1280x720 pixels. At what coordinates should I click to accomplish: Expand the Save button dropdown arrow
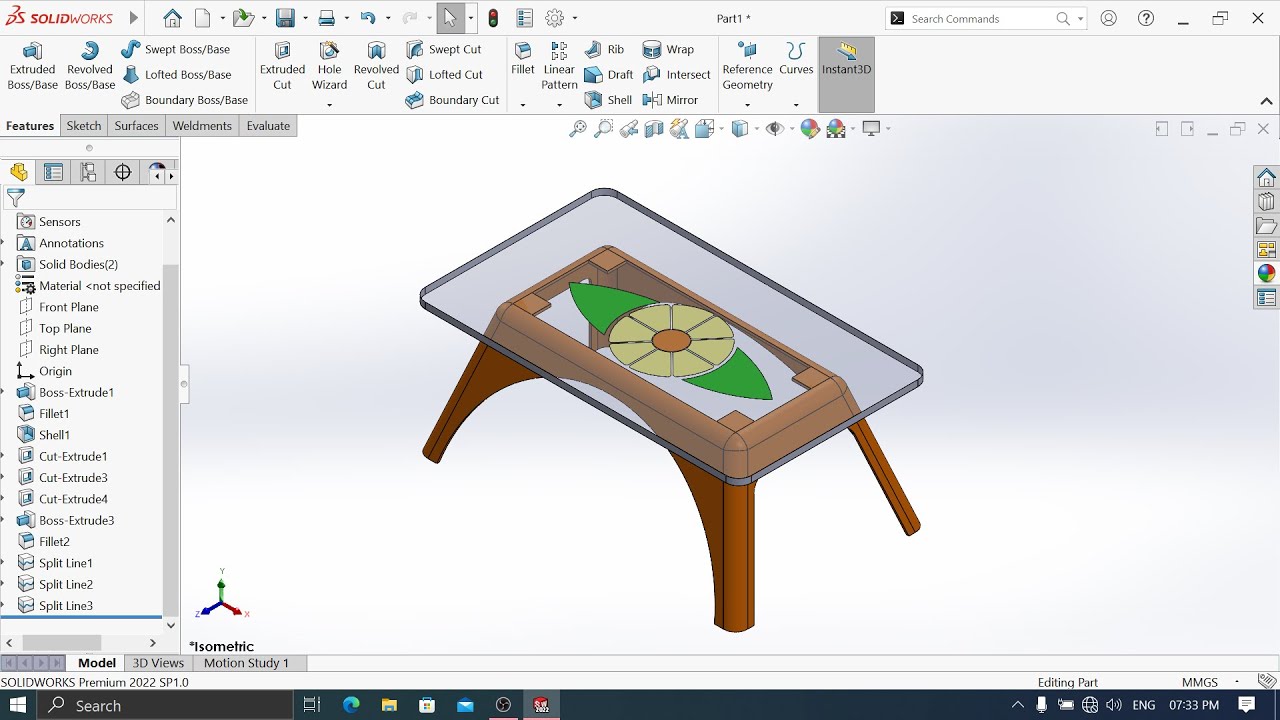click(x=304, y=18)
